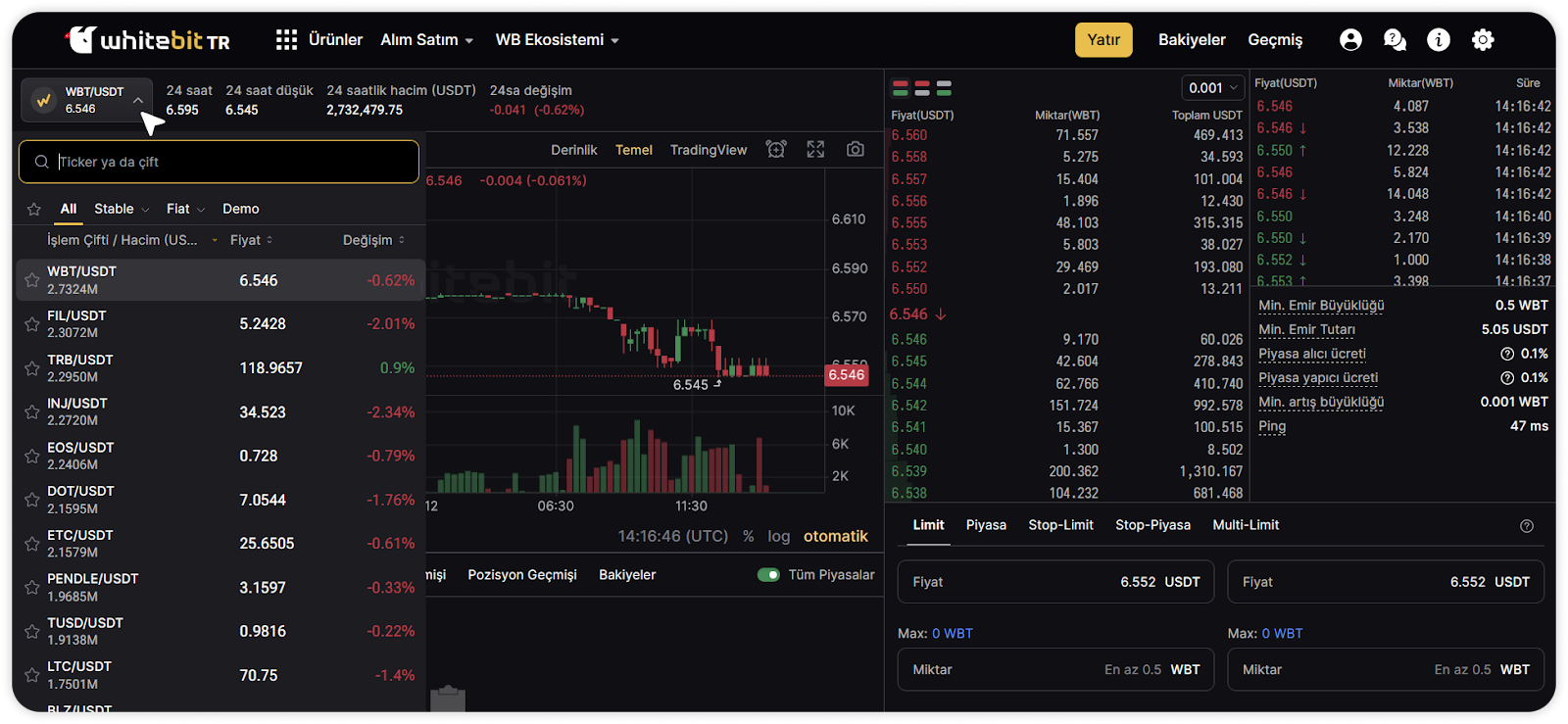Image resolution: width=1568 pixels, height=724 pixels.
Task: Select the Stop-Piyasa order tab
Action: pyautogui.click(x=1152, y=525)
